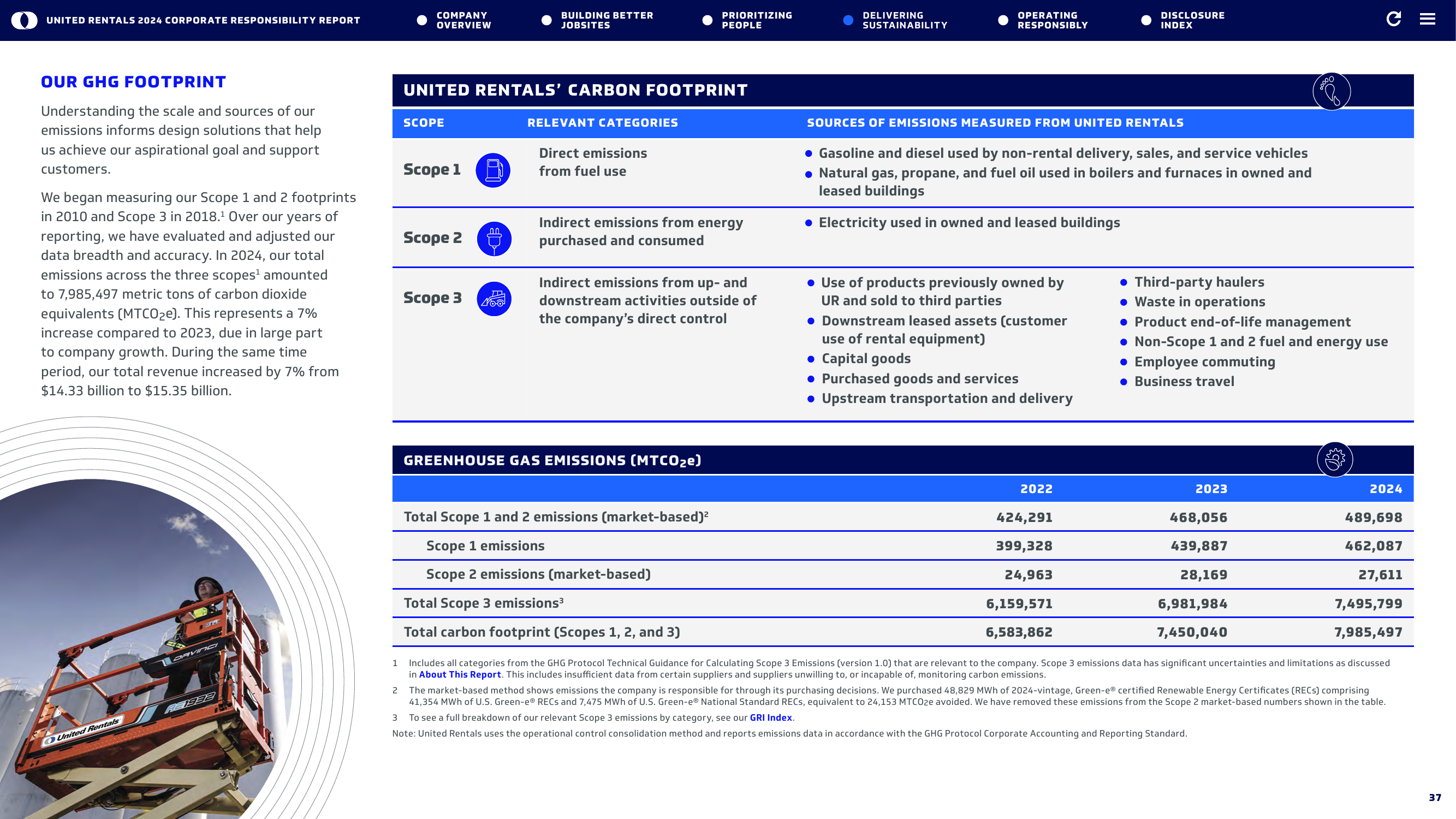Open the hamburger menu icon
This screenshot has height=819, width=1456.
[x=1427, y=19]
